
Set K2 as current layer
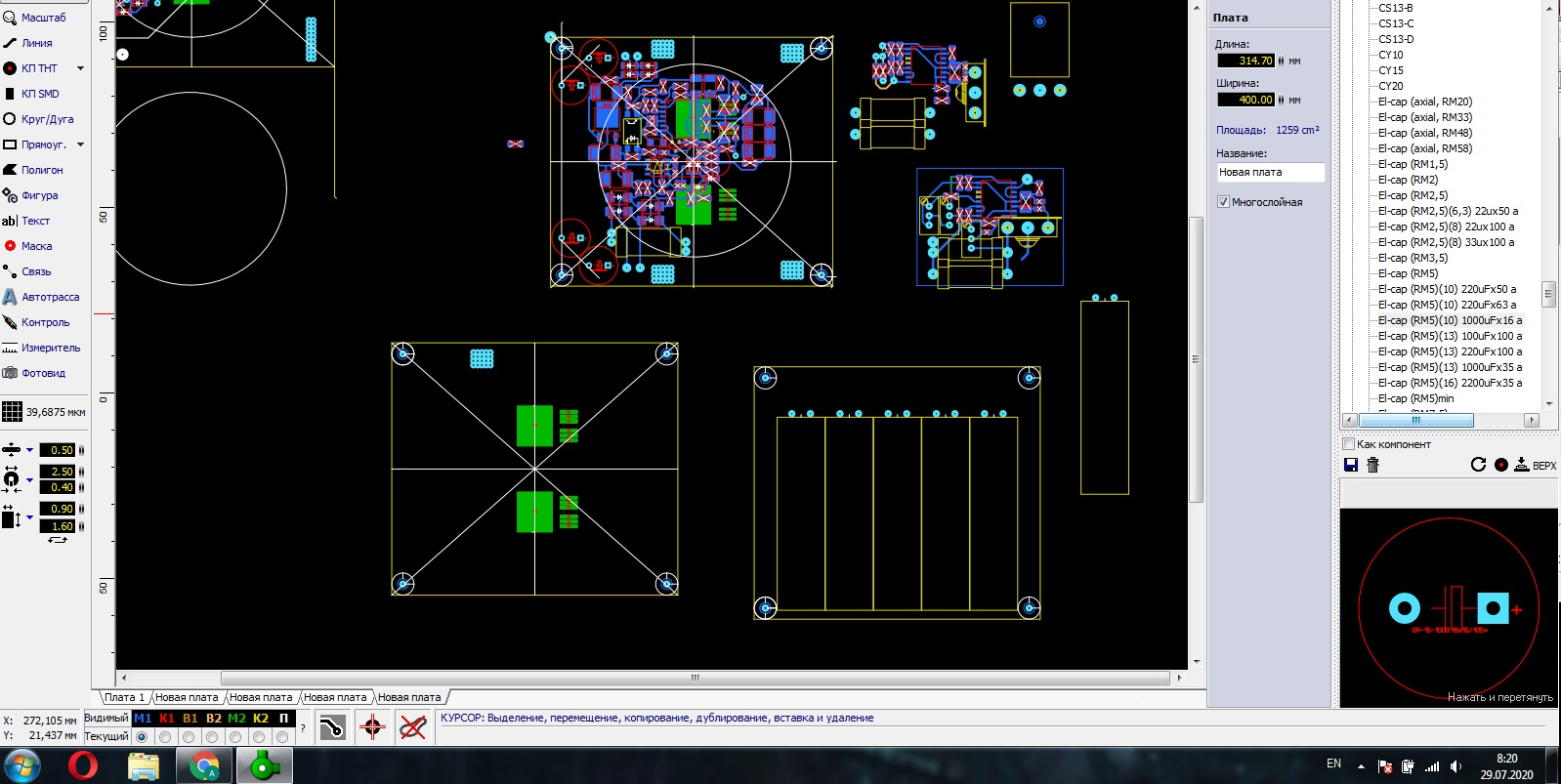point(259,737)
